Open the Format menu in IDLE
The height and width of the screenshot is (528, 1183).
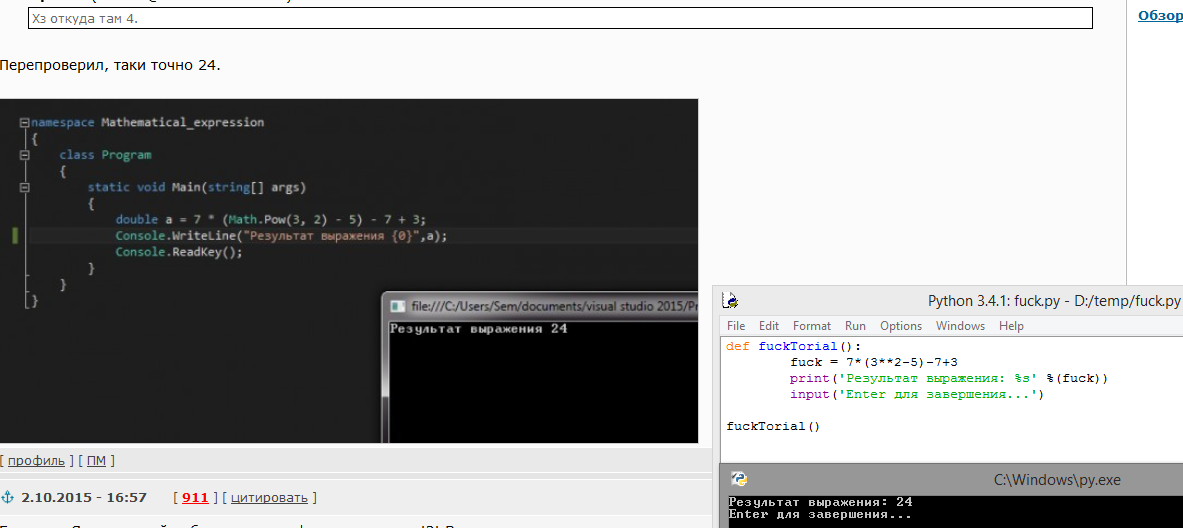(812, 326)
